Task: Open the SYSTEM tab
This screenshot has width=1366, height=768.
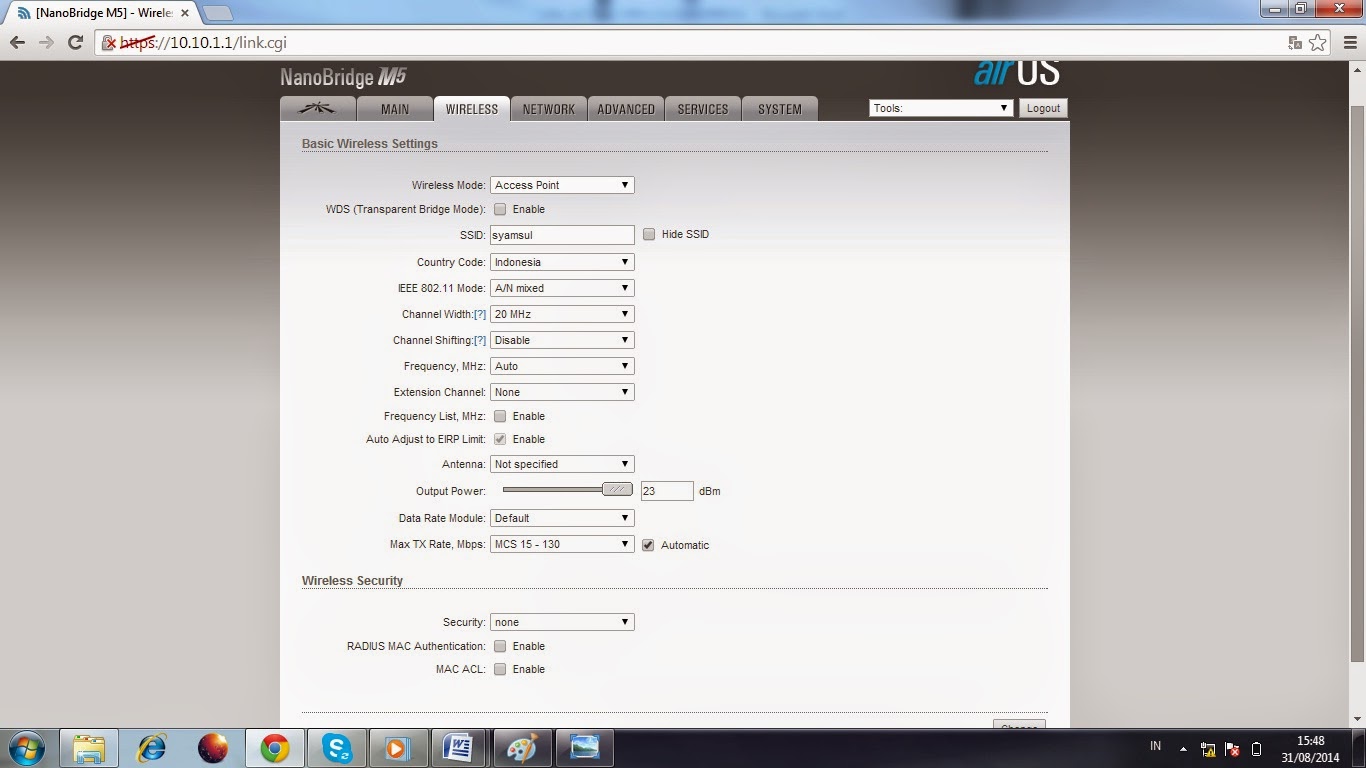Action: [780, 108]
